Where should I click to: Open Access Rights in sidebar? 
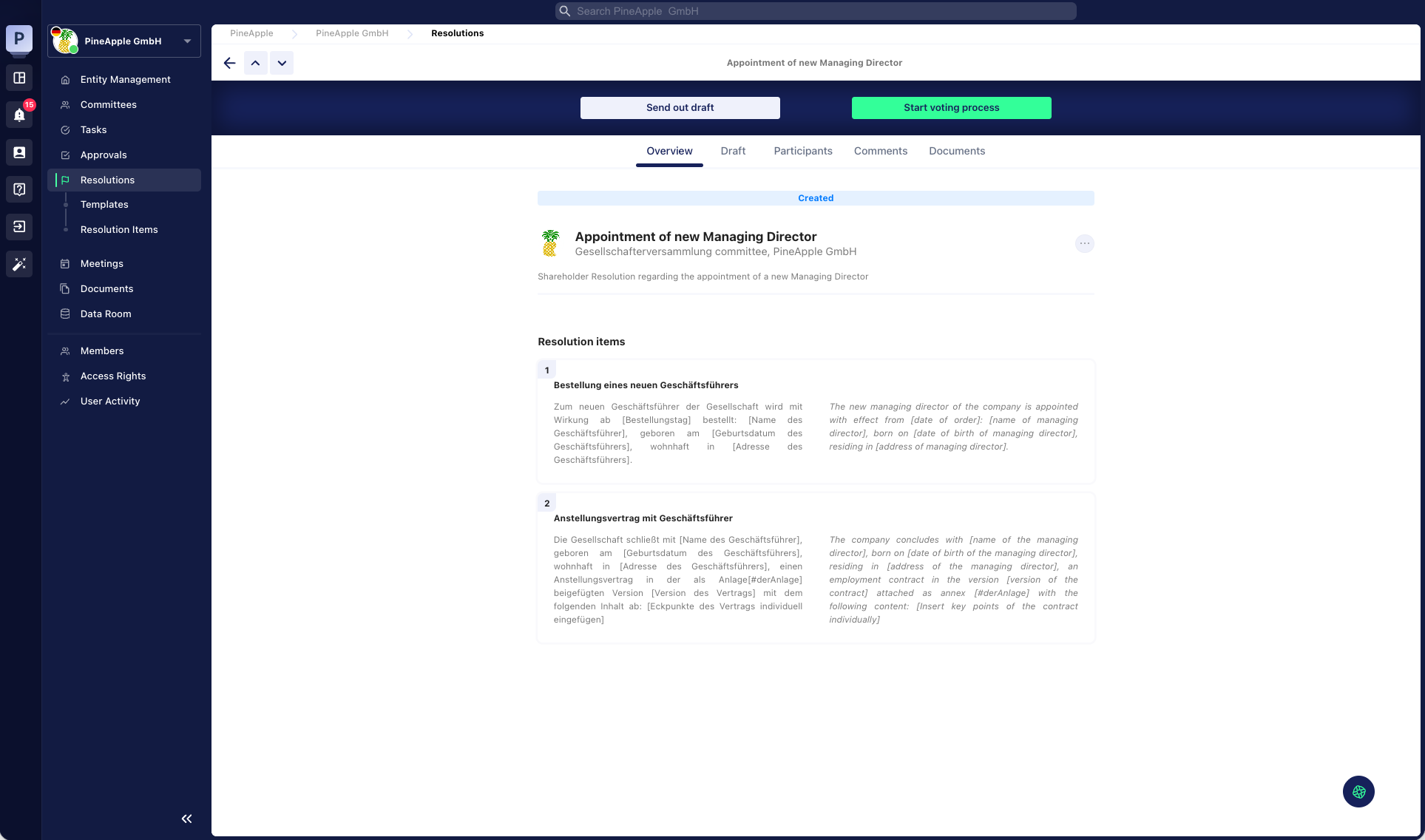click(125, 376)
